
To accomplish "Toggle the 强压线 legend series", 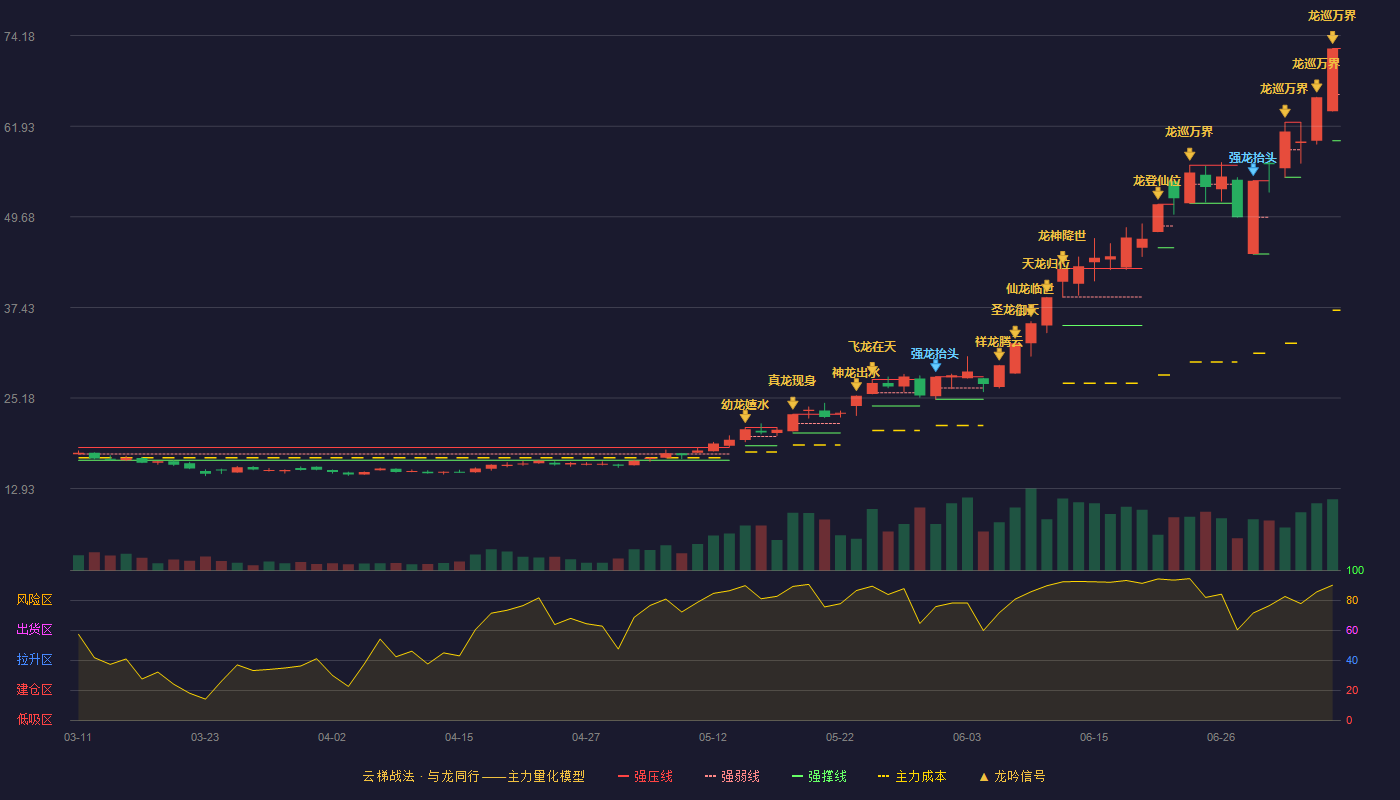I will pos(645,776).
